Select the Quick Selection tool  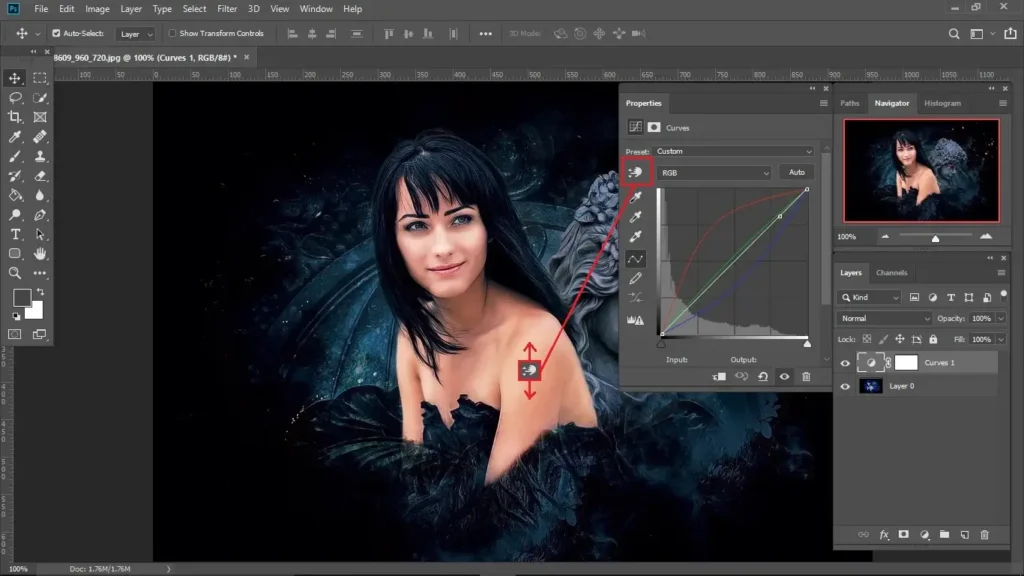tap(40, 98)
